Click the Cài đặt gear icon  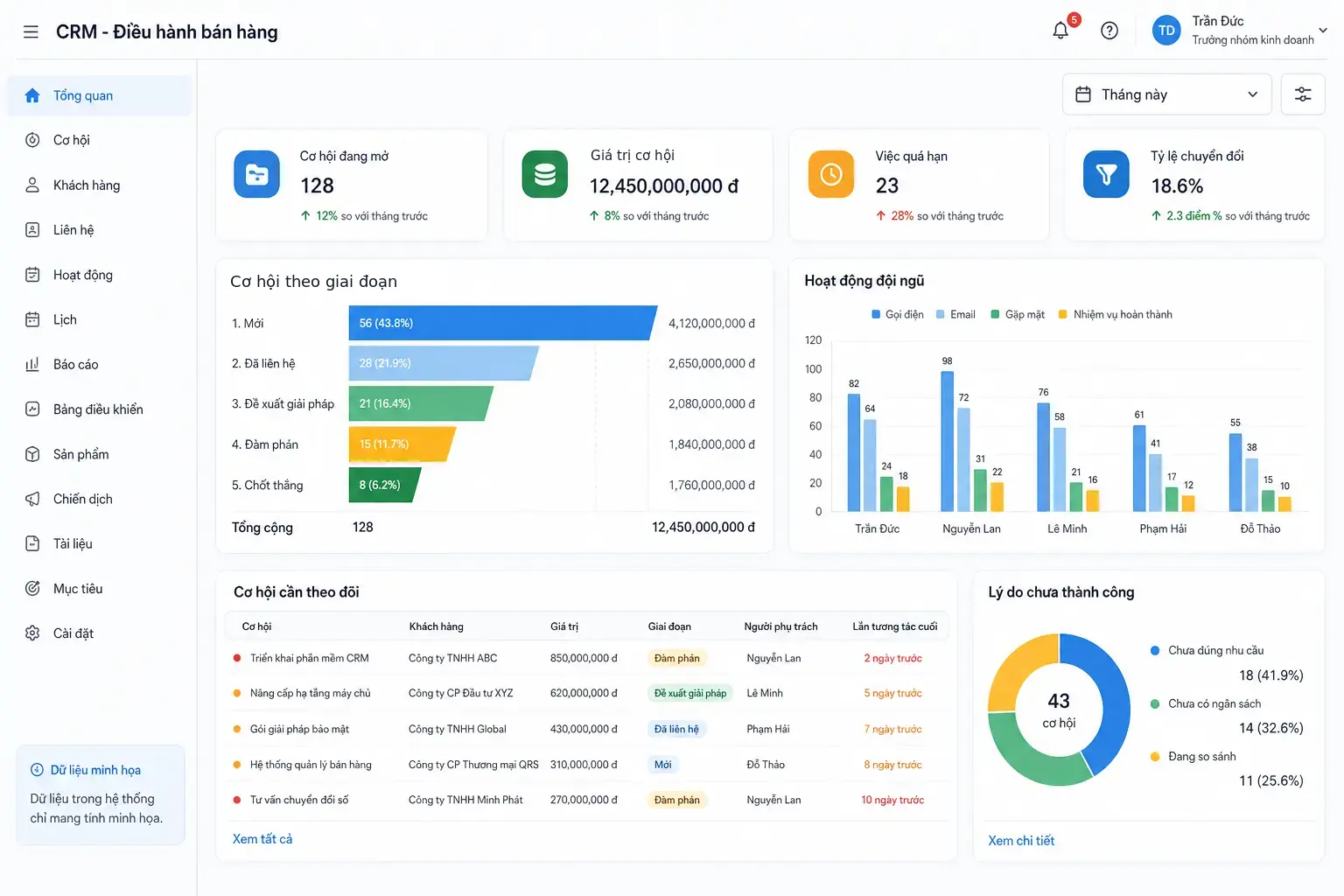32,633
